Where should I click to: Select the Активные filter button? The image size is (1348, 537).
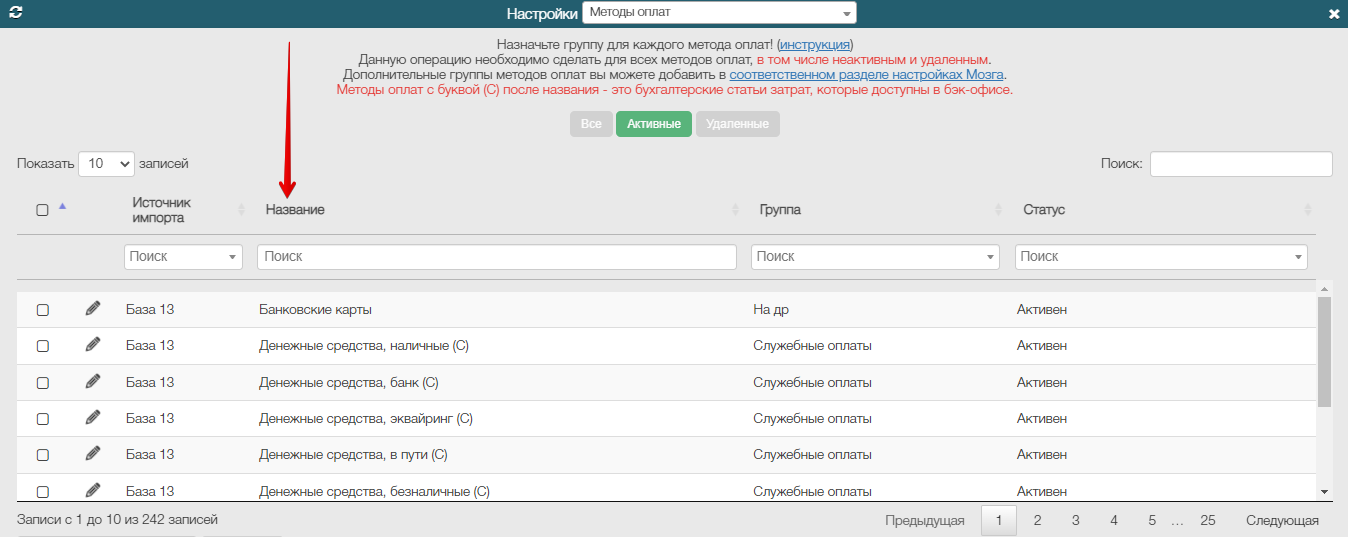point(654,124)
